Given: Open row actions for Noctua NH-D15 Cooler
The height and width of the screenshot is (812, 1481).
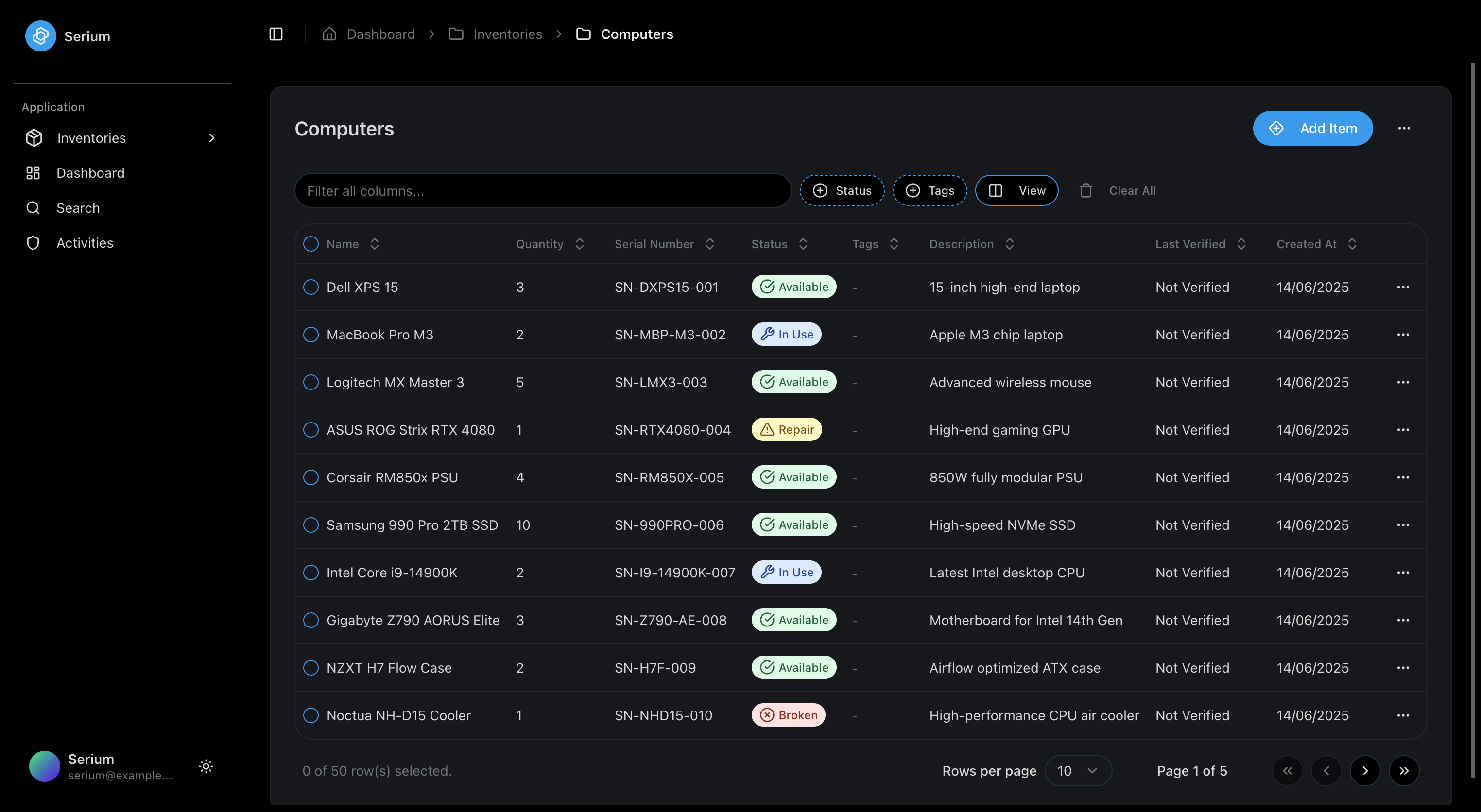Looking at the screenshot, I should (x=1403, y=715).
